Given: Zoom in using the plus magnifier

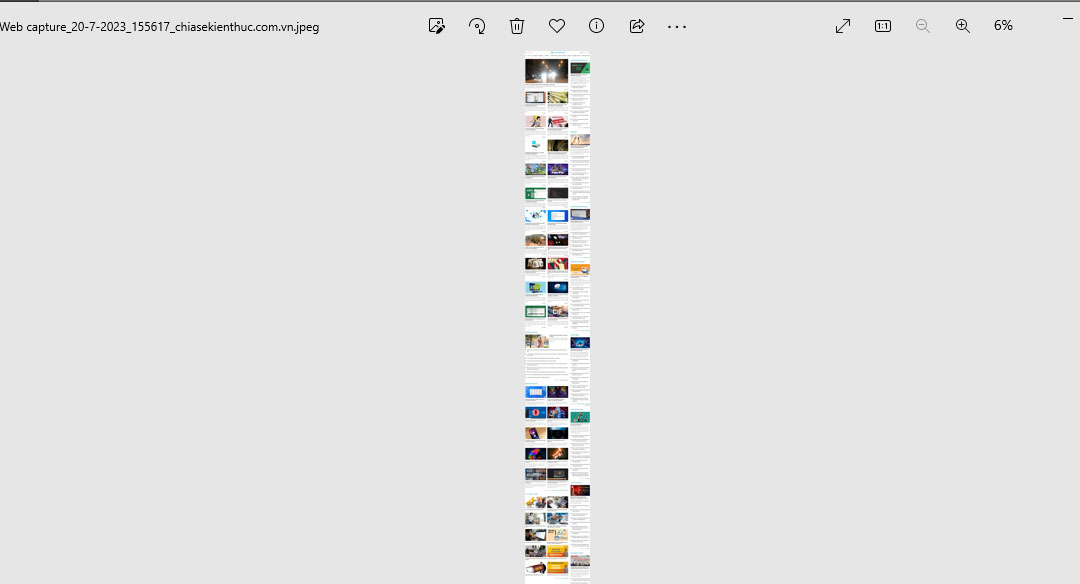Looking at the screenshot, I should [x=963, y=26].
